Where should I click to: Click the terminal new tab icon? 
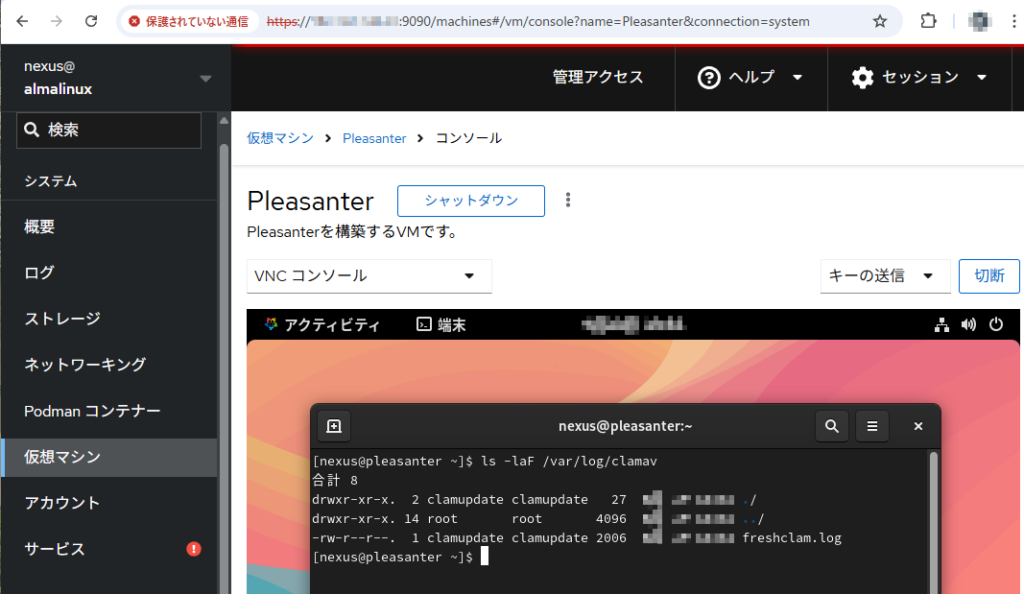[x=334, y=426]
